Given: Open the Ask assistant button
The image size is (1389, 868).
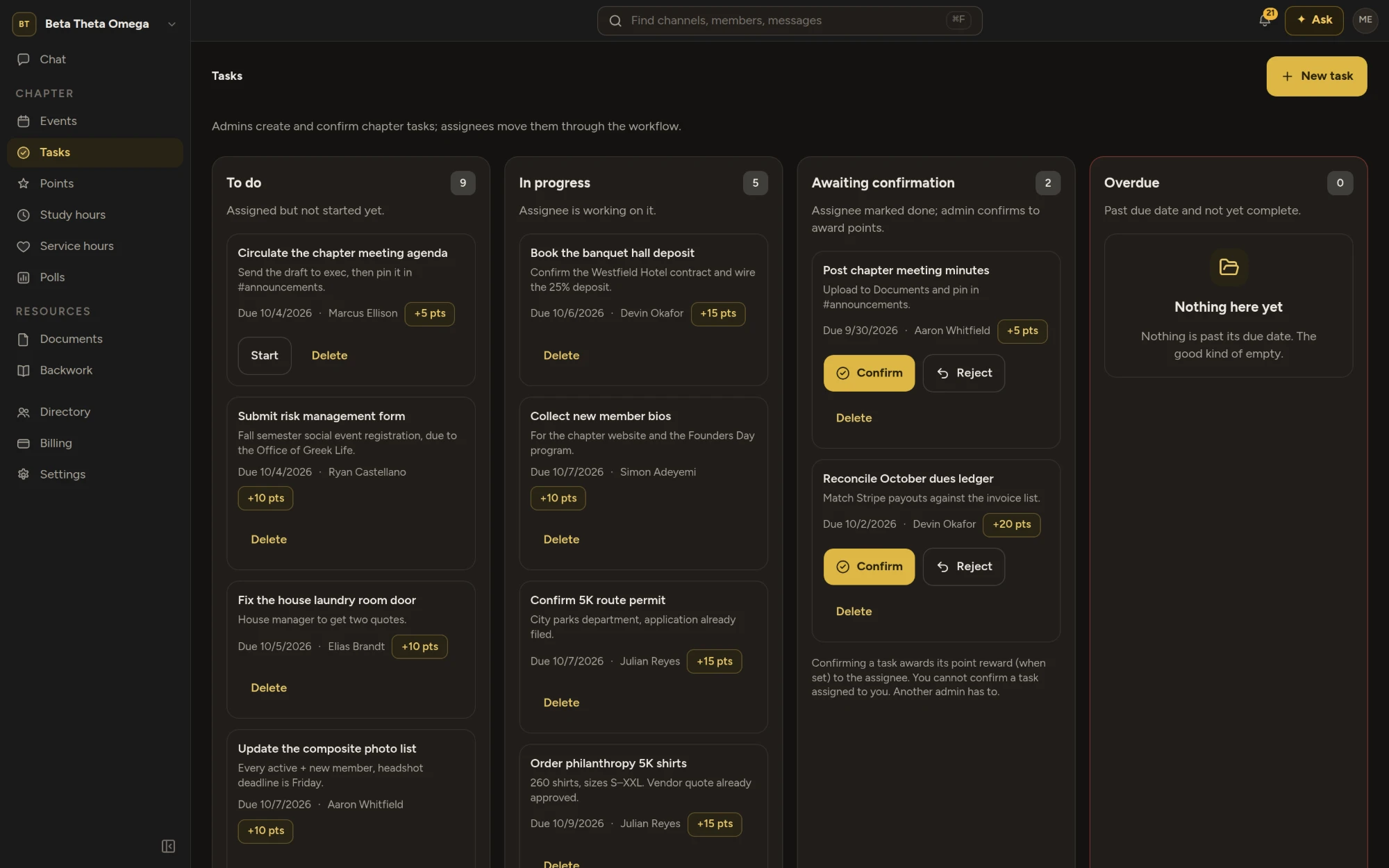Looking at the screenshot, I should [x=1314, y=20].
